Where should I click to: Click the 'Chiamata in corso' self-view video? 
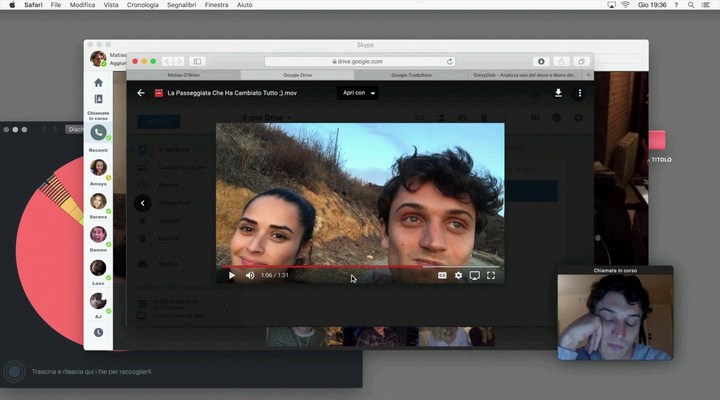[615, 317]
